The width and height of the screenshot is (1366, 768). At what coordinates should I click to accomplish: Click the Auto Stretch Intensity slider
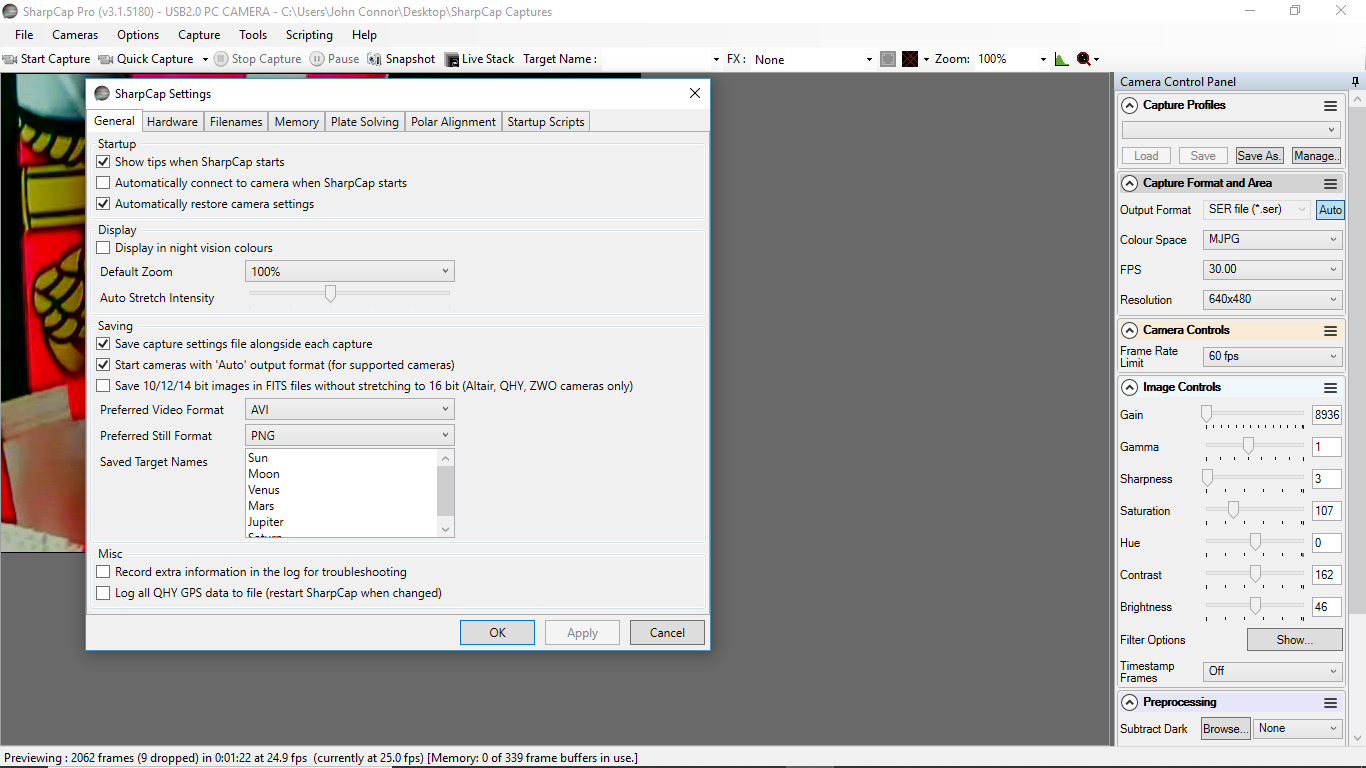[x=349, y=295]
